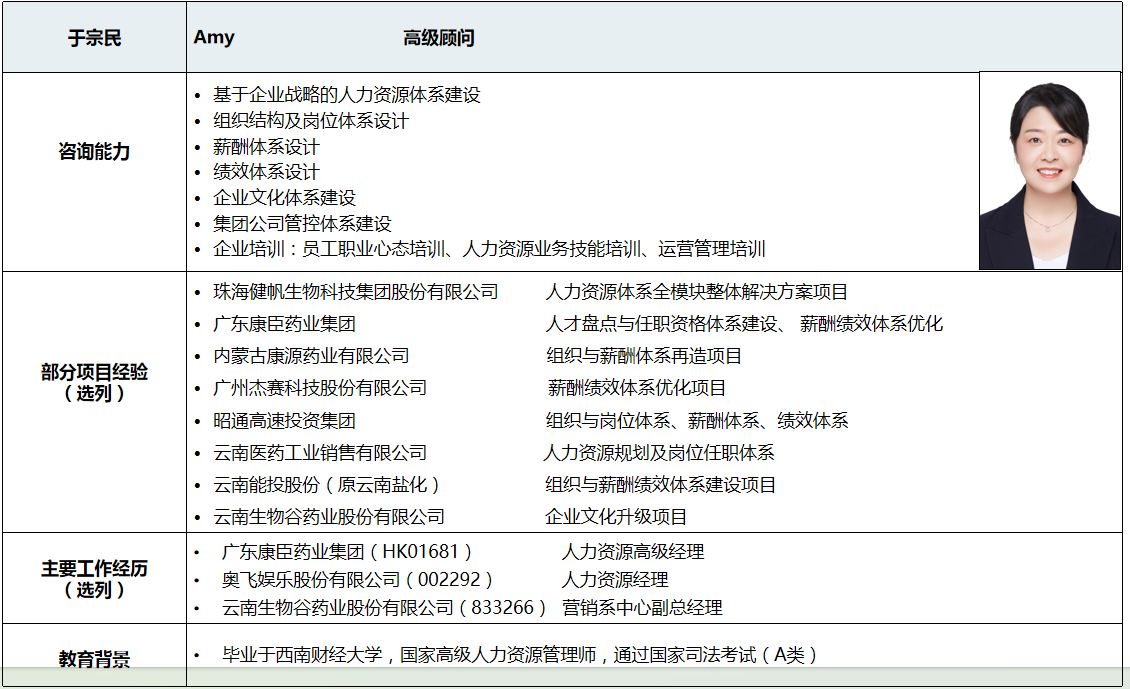Click the 昭通高速投资集团 entry
Image resolution: width=1130 pixels, height=689 pixels.
coord(284,421)
